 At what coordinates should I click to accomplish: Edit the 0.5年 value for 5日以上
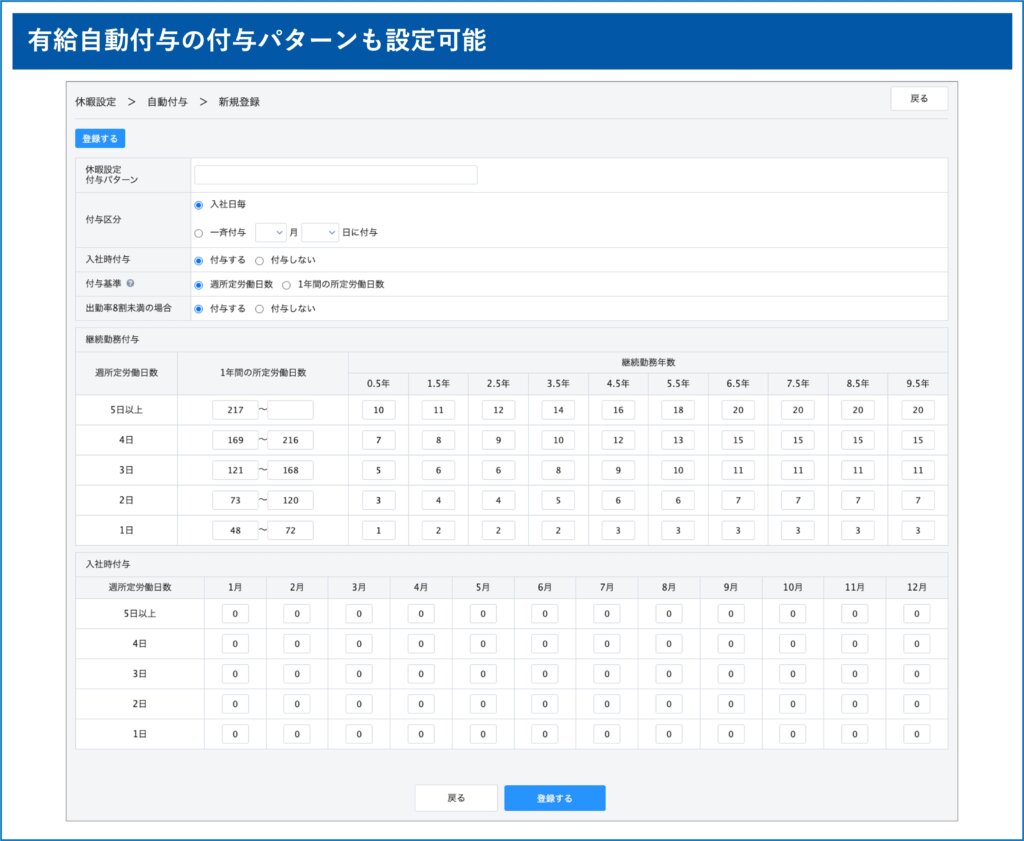(x=378, y=410)
